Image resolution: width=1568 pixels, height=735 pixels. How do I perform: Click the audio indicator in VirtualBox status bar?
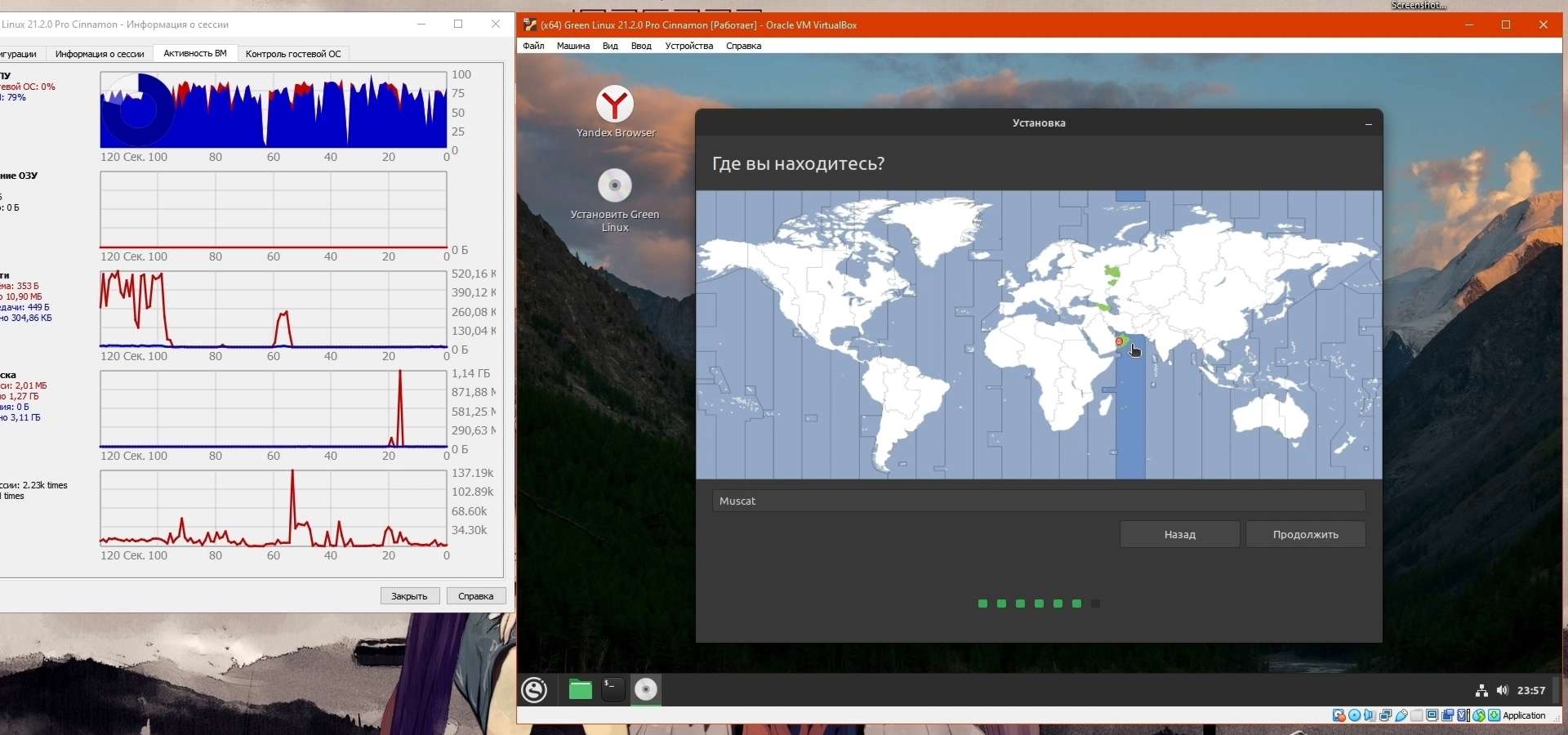tap(1370, 715)
